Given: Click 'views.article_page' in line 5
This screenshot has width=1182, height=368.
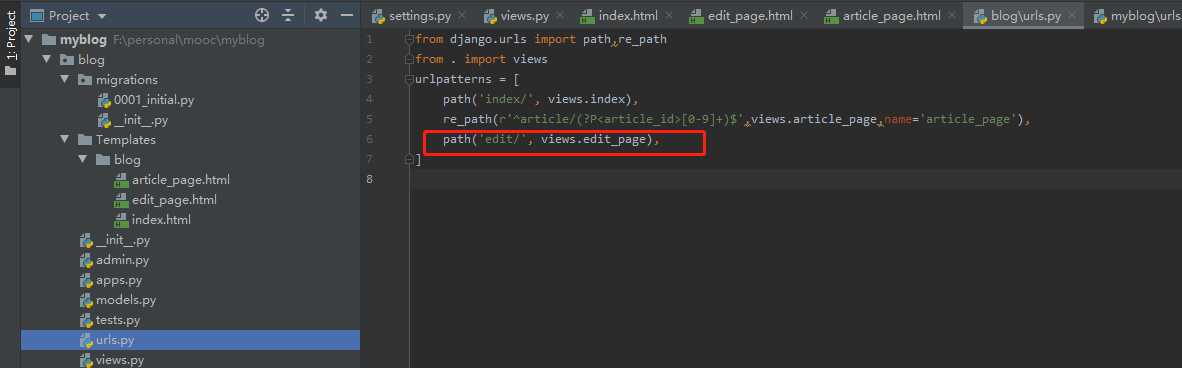Looking at the screenshot, I should point(814,119).
